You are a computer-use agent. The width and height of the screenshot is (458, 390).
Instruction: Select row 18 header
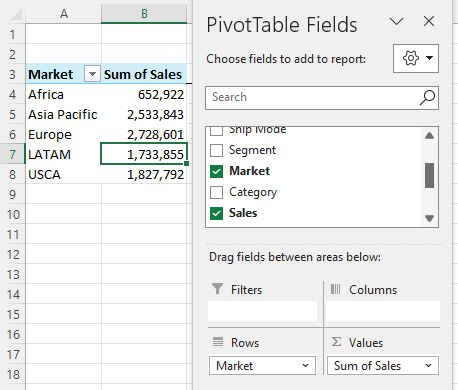[x=12, y=375]
